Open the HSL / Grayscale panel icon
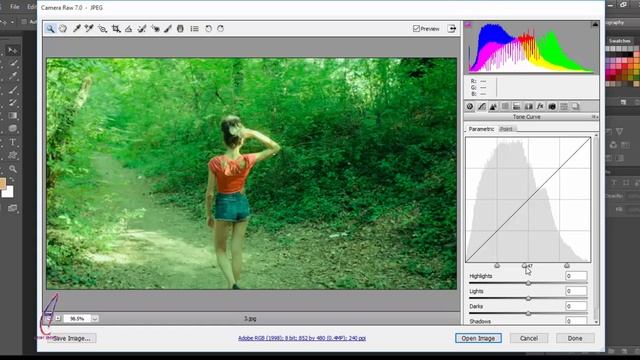The height and width of the screenshot is (360, 640). pos(505,107)
